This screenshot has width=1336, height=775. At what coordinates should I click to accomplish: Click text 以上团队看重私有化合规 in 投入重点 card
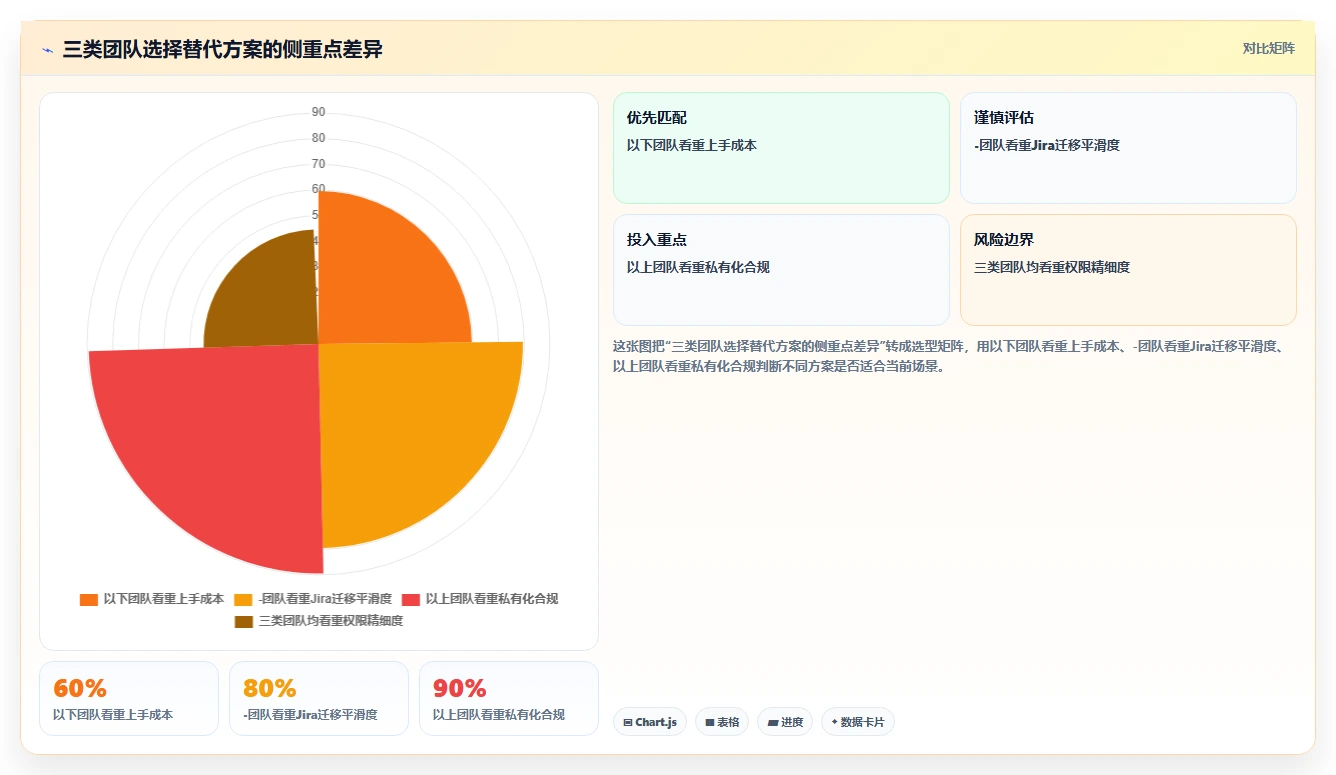point(698,267)
